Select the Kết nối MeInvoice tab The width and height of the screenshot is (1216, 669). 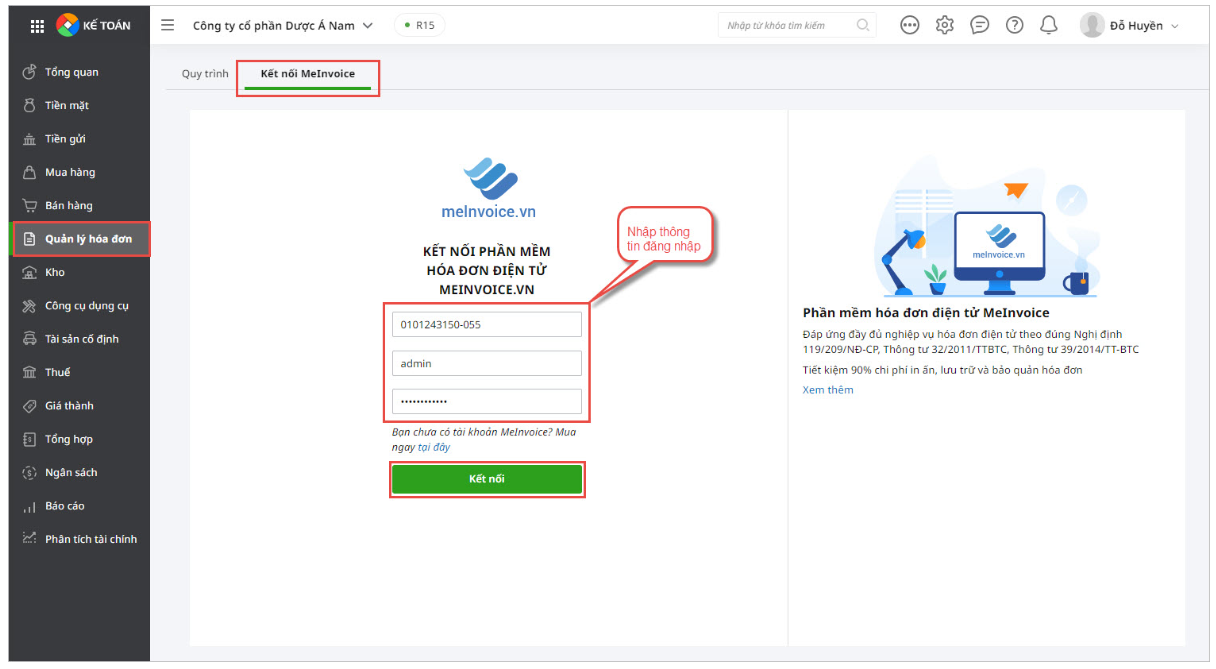point(308,74)
